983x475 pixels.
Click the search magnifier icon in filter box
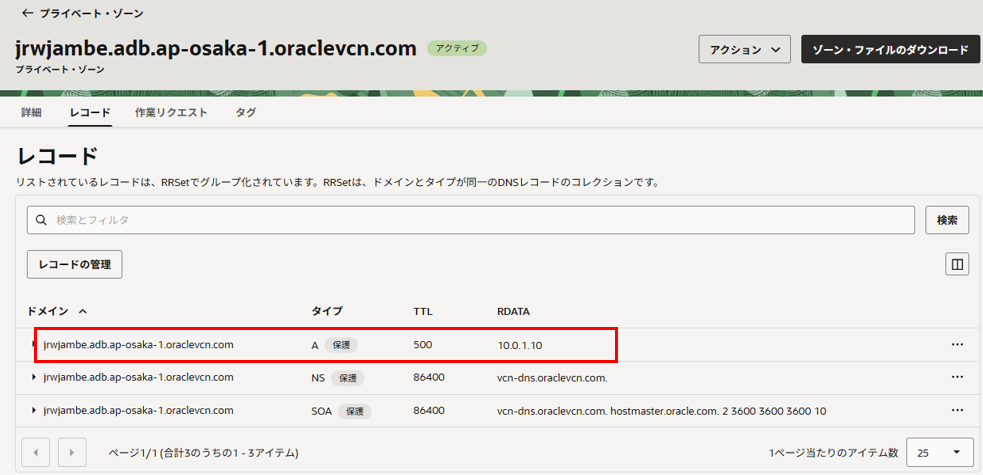click(x=42, y=220)
